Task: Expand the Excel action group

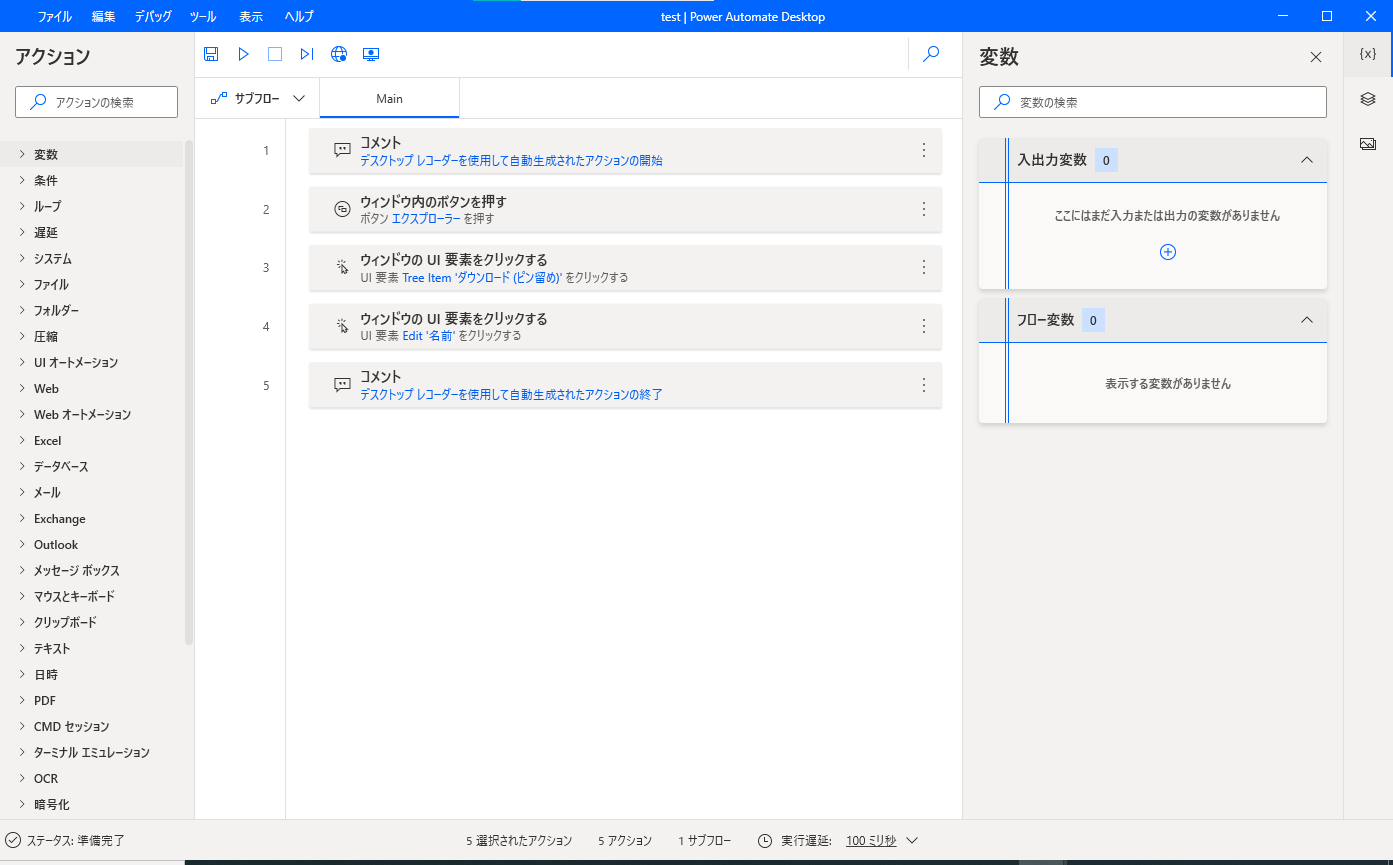Action: point(47,440)
